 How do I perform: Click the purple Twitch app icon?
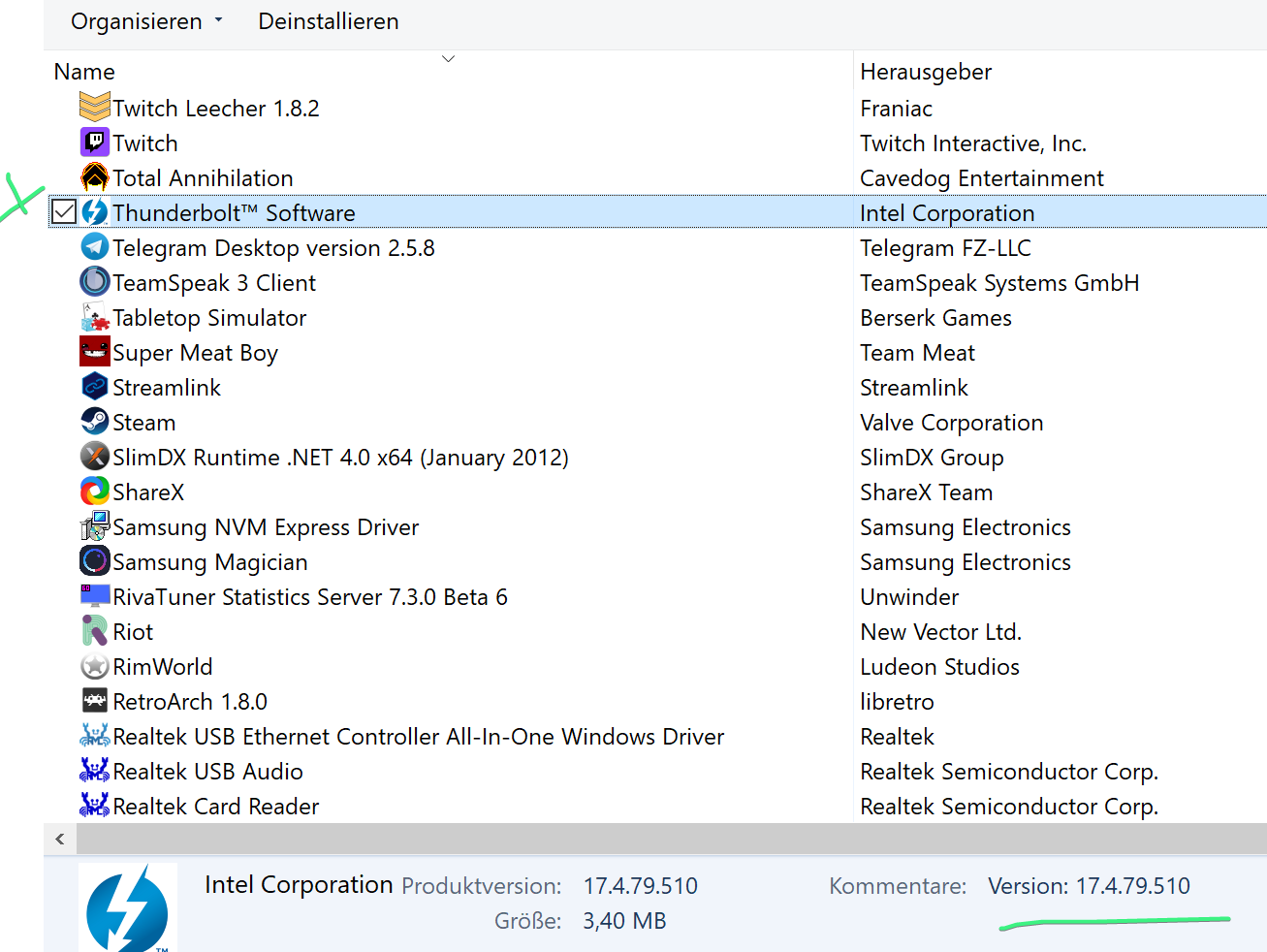tap(94, 143)
